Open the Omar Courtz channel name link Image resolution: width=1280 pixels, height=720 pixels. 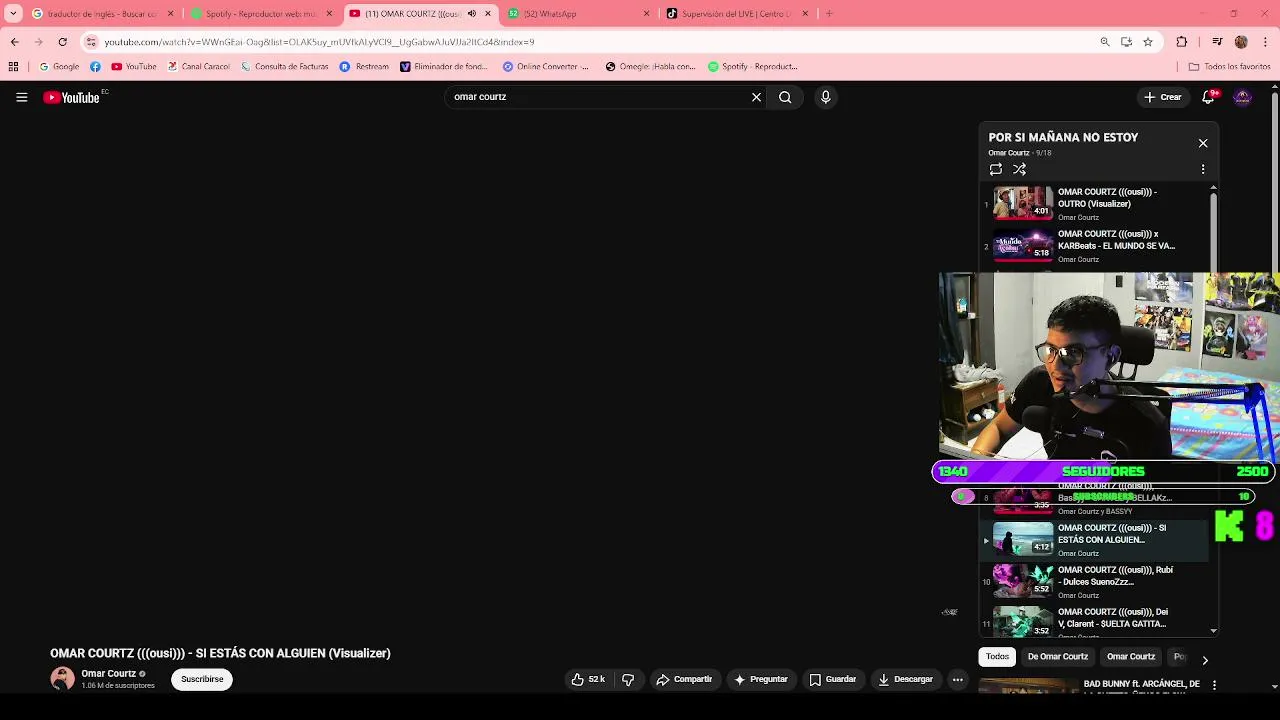pos(108,674)
